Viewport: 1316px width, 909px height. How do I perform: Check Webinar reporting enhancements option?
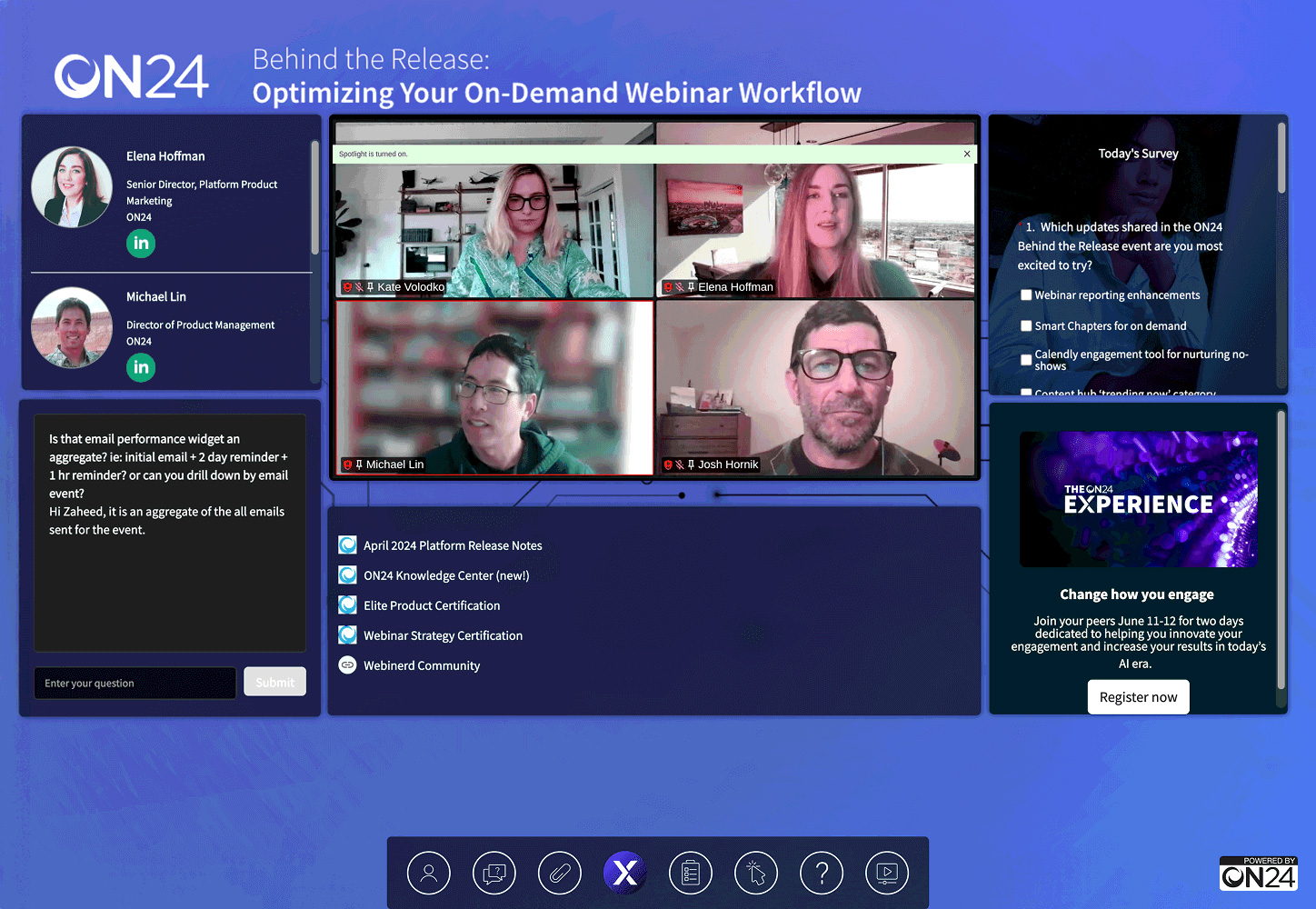pos(1026,295)
